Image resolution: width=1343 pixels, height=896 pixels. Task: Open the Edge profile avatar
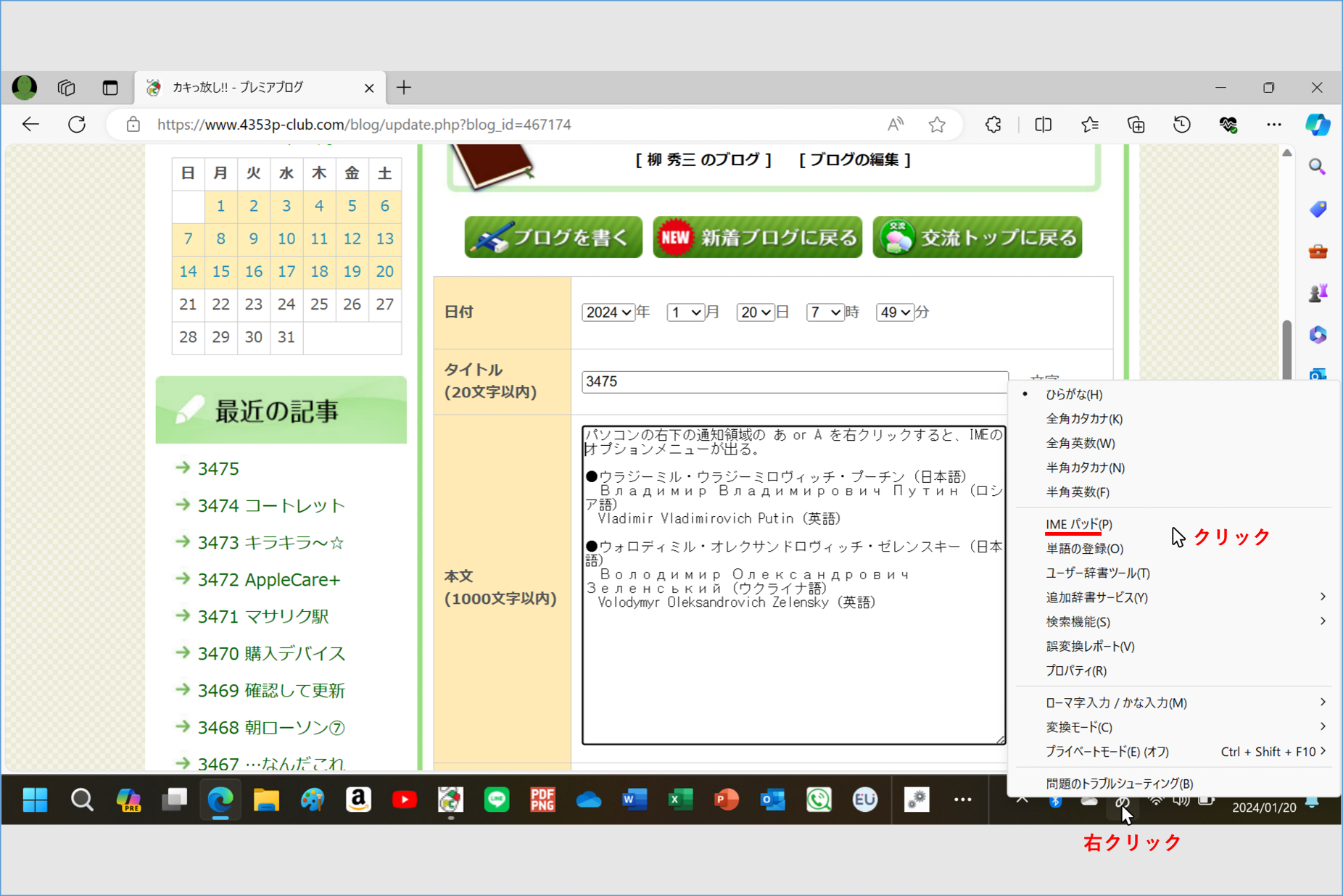[x=25, y=88]
